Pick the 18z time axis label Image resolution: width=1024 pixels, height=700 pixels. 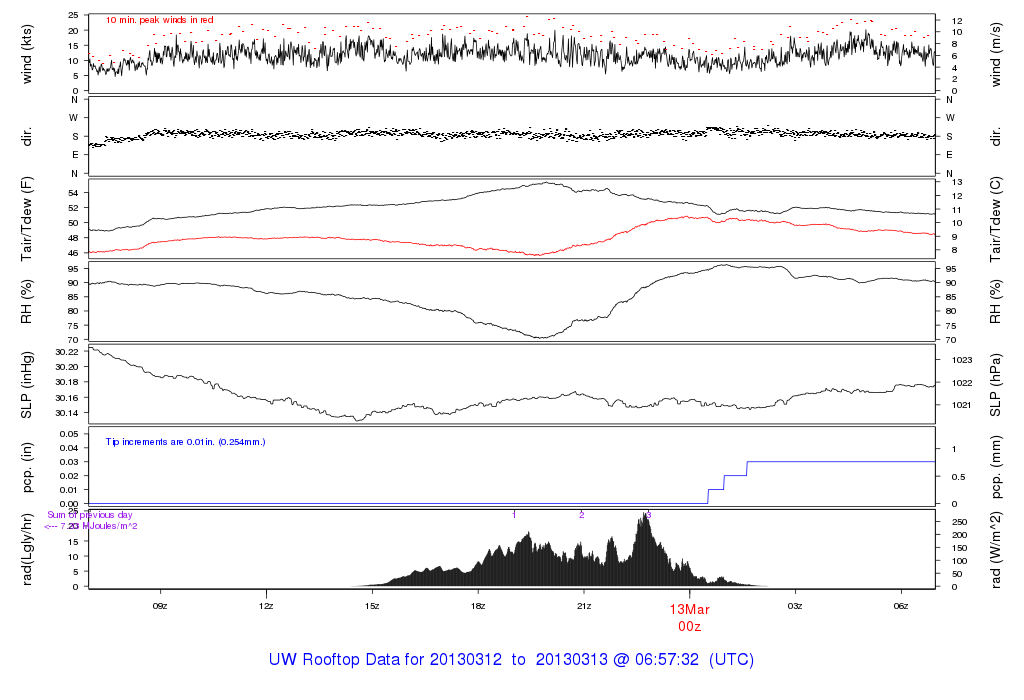click(x=478, y=606)
